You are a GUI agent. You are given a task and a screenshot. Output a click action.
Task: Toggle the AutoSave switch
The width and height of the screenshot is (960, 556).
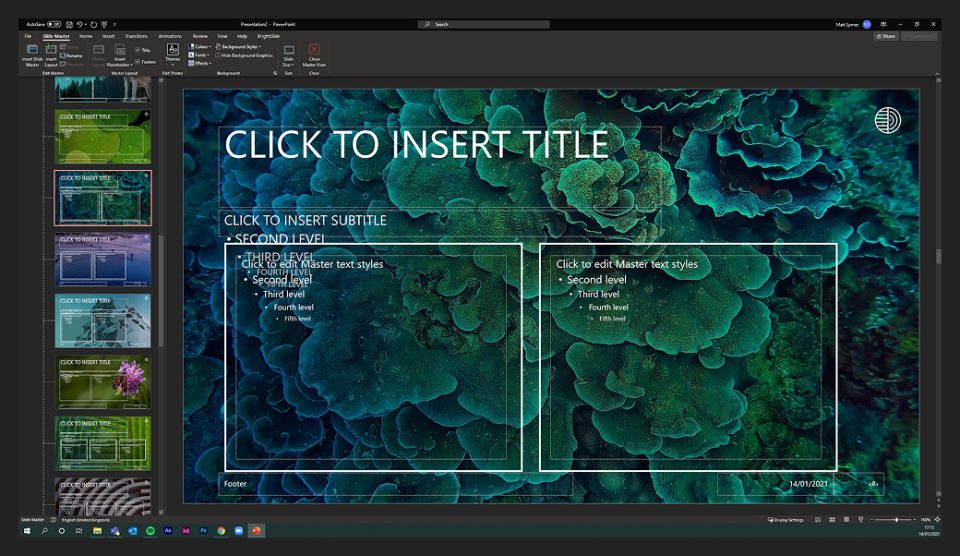pyautogui.click(x=54, y=23)
